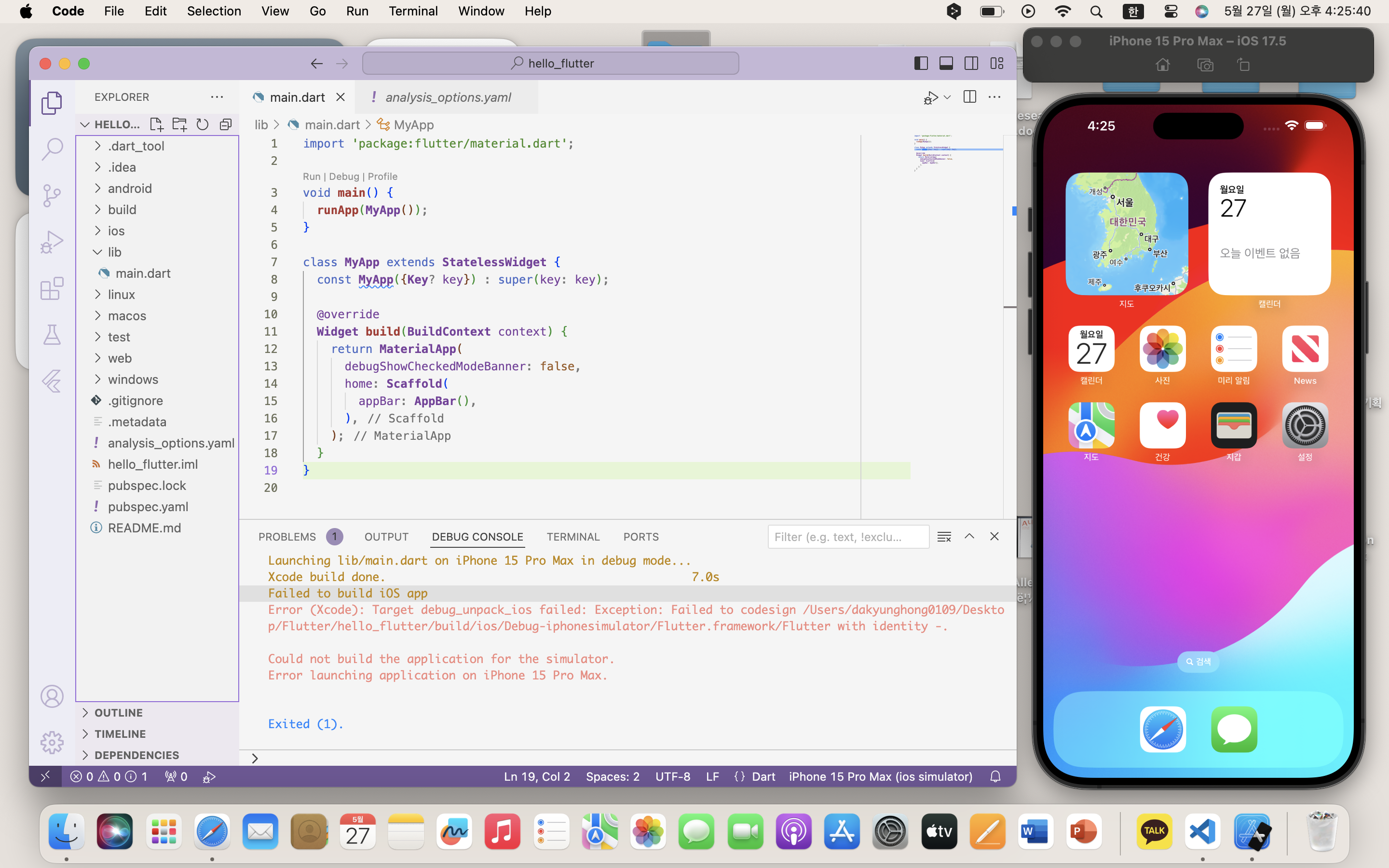The height and width of the screenshot is (868, 1389).
Task: Open editor more actions menu
Action: click(994, 97)
